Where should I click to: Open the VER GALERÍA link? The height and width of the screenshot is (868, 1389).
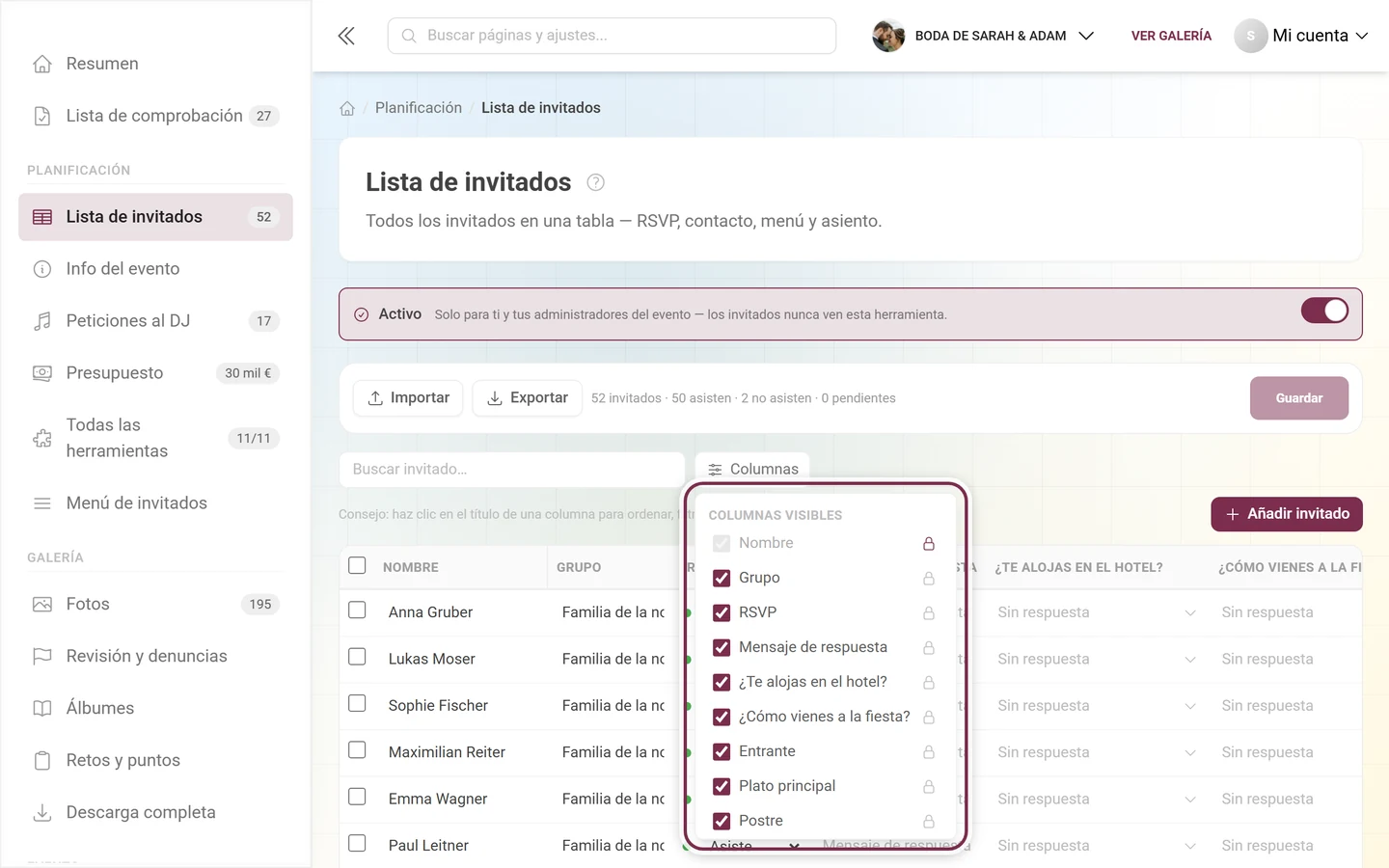click(1171, 36)
